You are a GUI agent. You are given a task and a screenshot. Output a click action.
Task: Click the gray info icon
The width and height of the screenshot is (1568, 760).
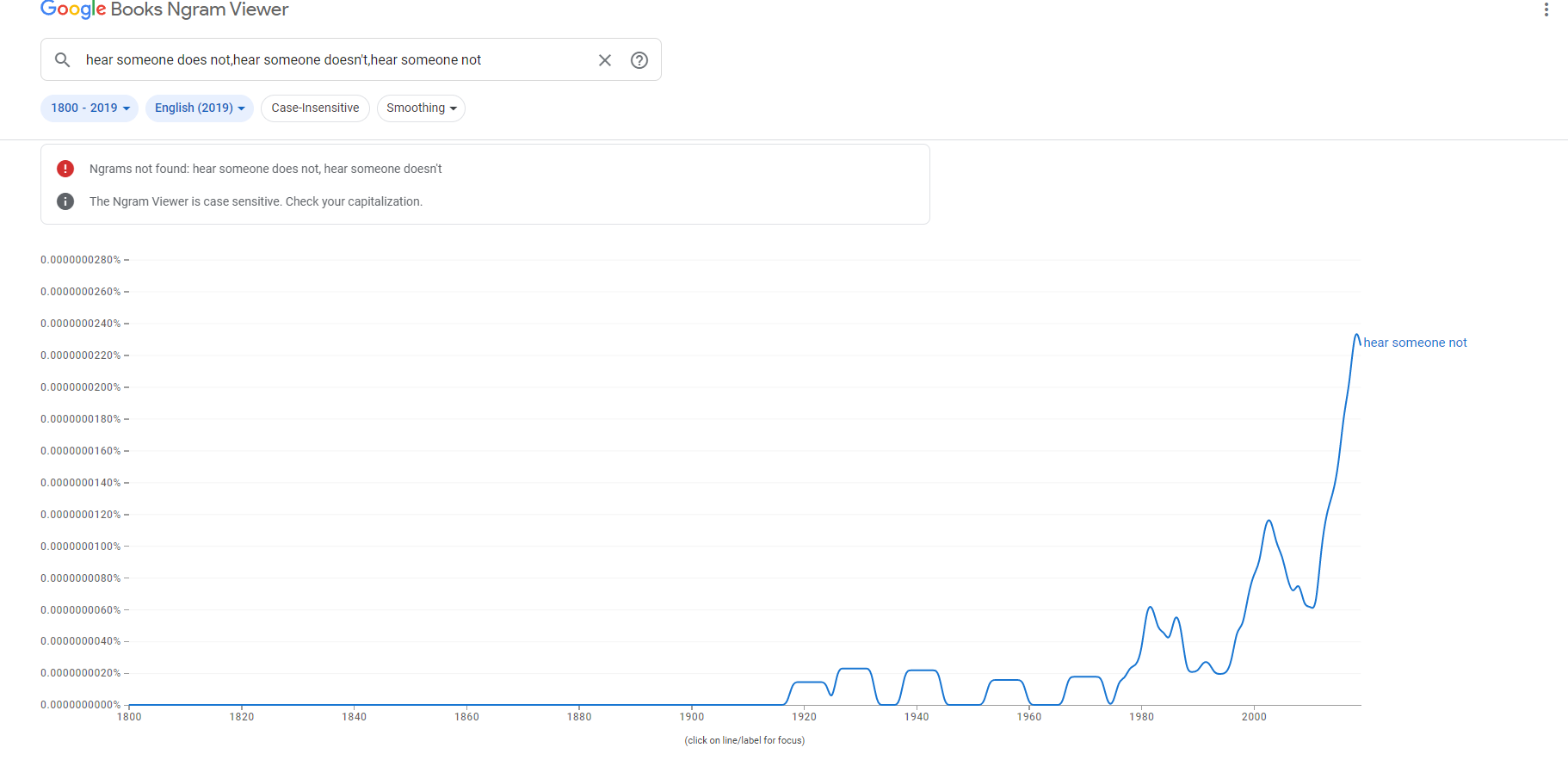(65, 201)
